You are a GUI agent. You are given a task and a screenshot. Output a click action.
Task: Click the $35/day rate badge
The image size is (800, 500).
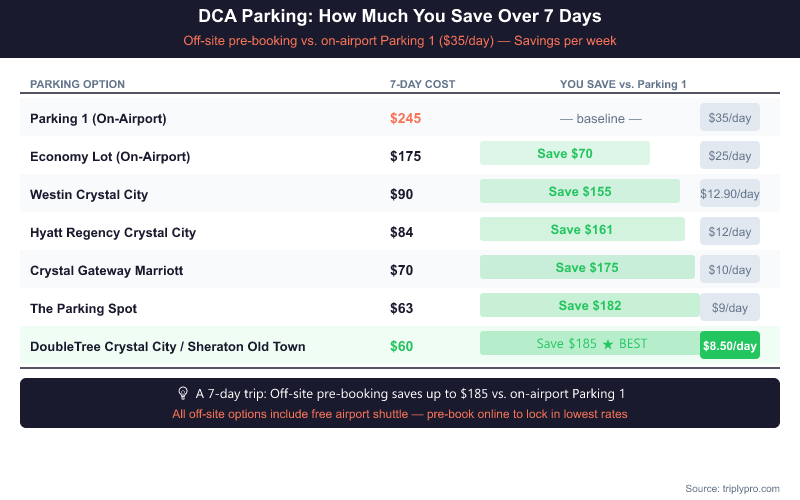point(730,118)
